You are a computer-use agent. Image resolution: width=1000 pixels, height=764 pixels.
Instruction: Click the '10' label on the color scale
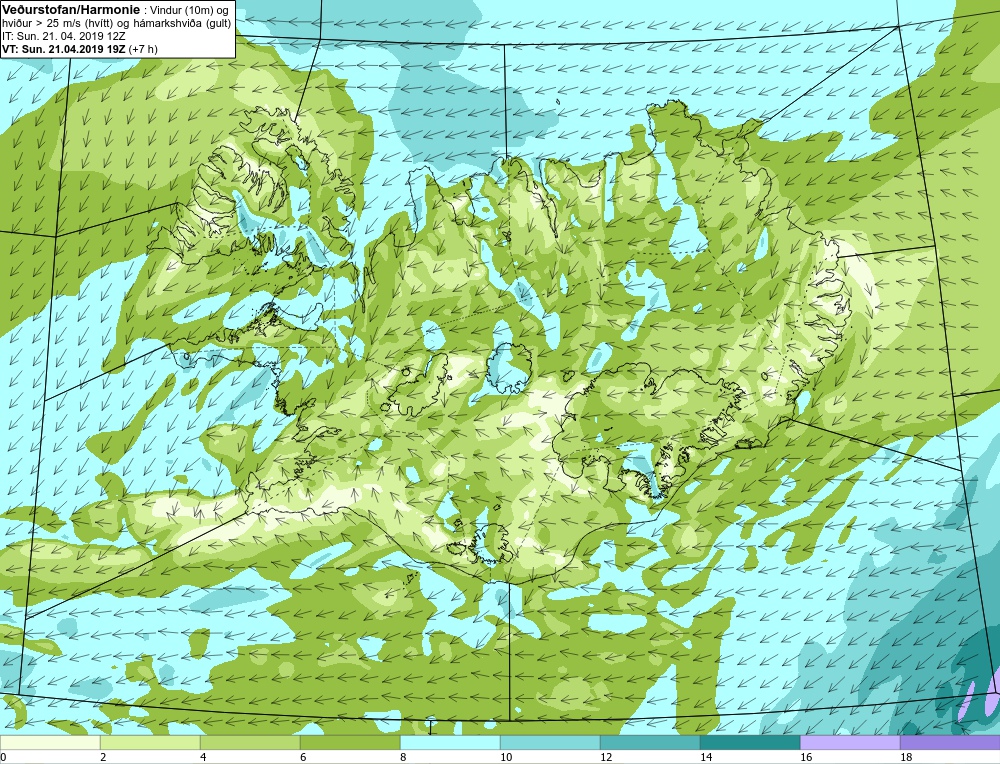506,758
